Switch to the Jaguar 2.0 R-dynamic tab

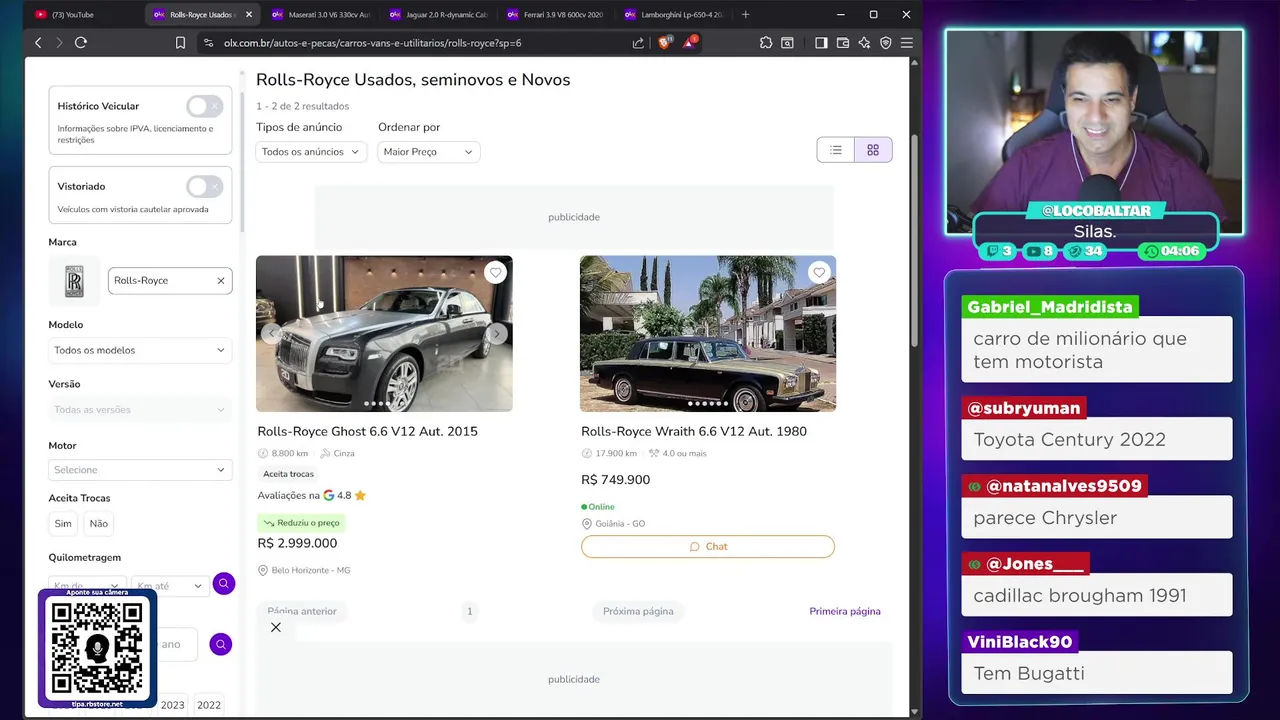coord(438,15)
